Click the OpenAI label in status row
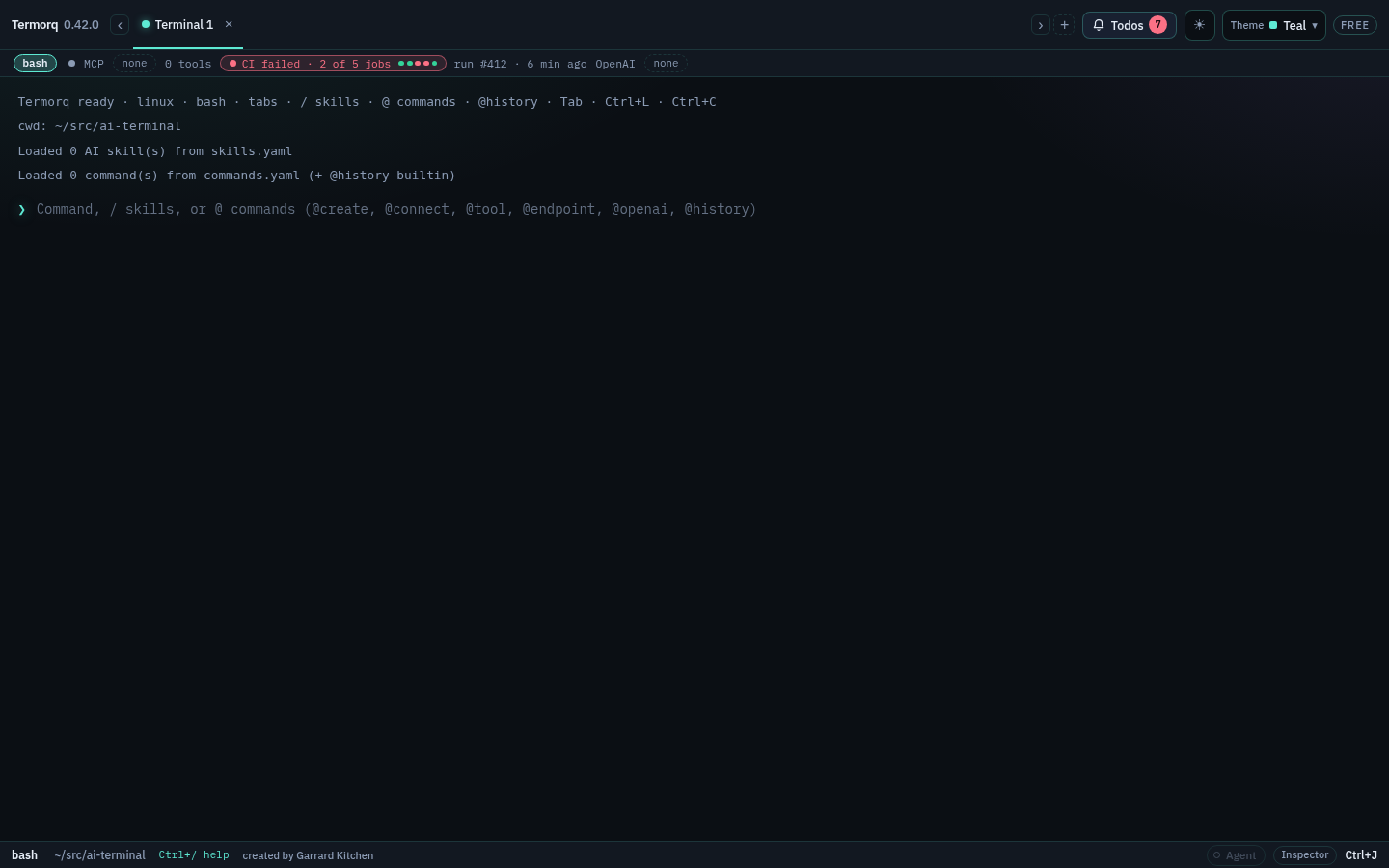 [615, 64]
